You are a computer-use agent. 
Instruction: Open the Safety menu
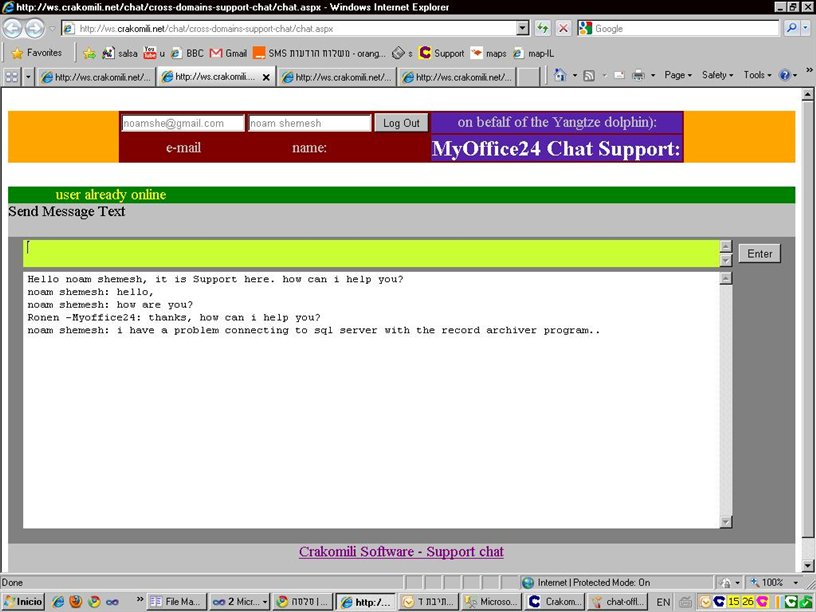(718, 75)
